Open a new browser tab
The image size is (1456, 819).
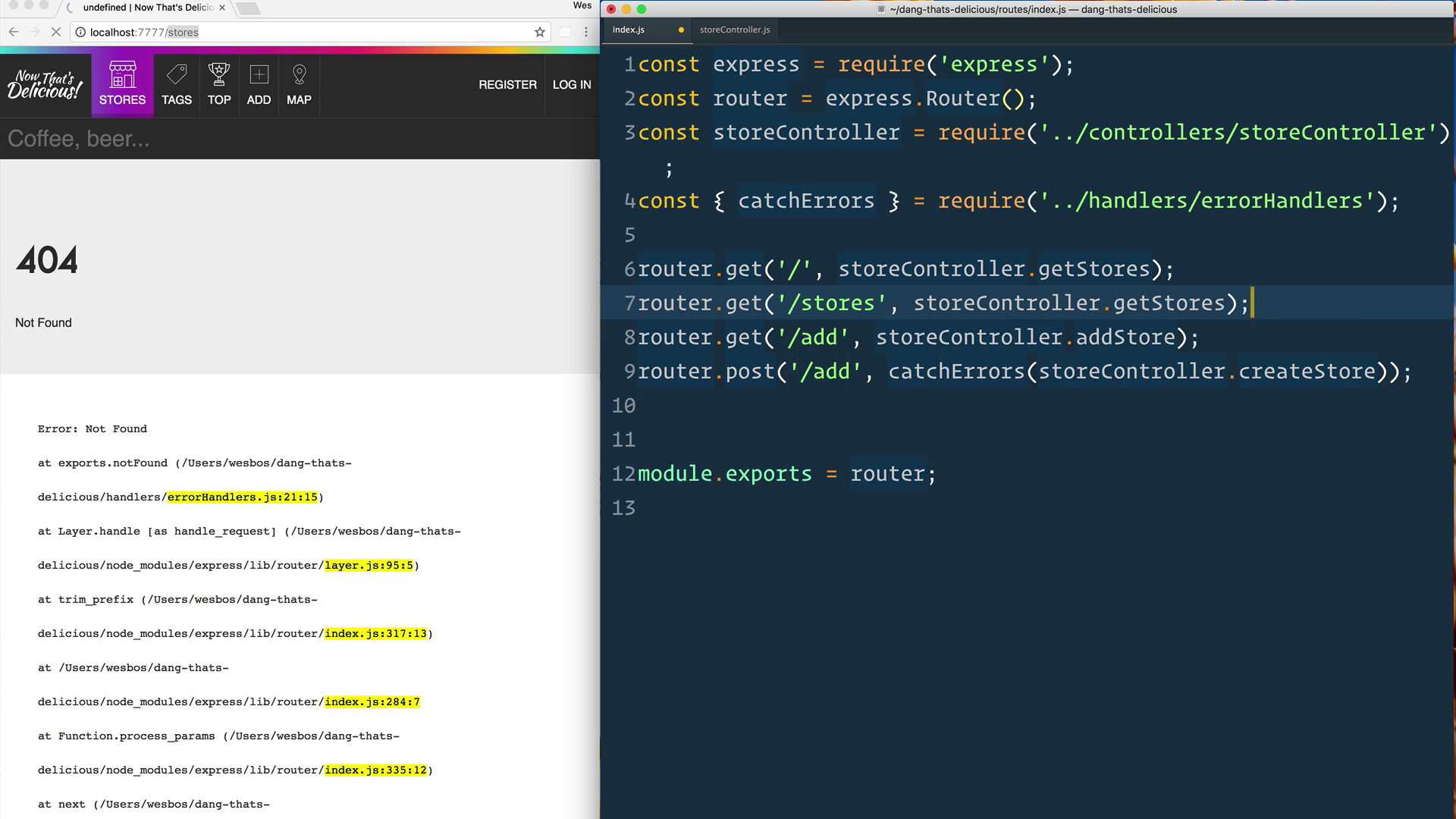coord(248,8)
